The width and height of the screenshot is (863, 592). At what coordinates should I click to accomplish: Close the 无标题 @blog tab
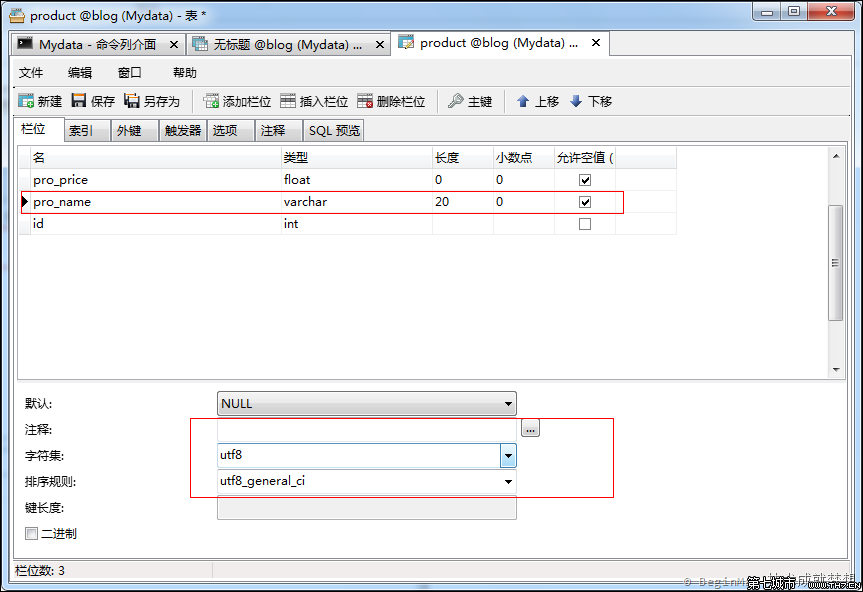pos(380,45)
